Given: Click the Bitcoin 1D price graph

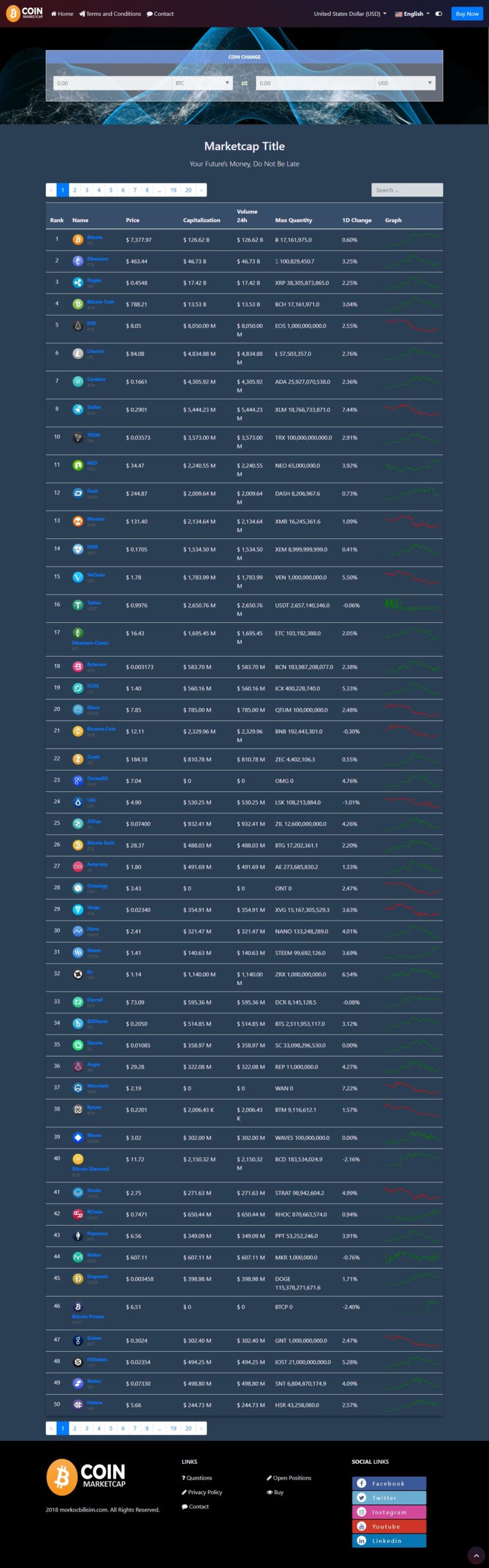Looking at the screenshot, I should pyautogui.click(x=412, y=239).
